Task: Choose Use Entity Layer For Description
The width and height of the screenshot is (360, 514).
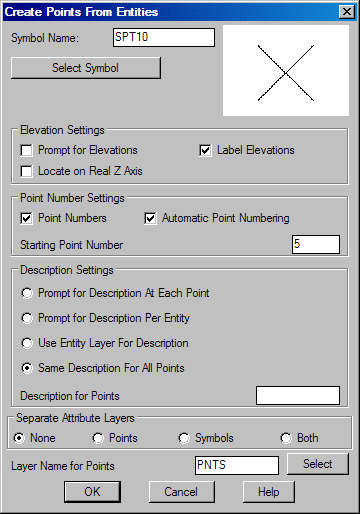Action: pyautogui.click(x=27, y=343)
